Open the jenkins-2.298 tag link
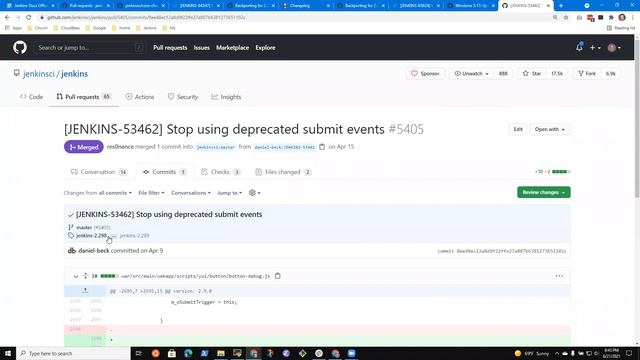The height and width of the screenshot is (360, 640). pos(91,236)
